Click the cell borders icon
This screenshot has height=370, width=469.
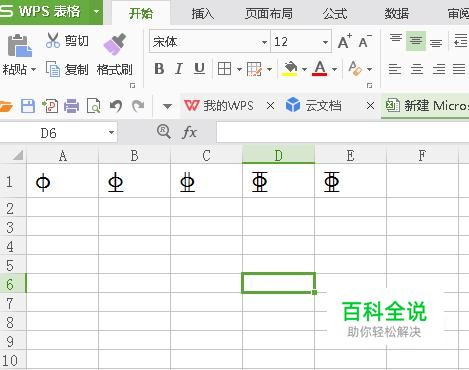(x=224, y=69)
